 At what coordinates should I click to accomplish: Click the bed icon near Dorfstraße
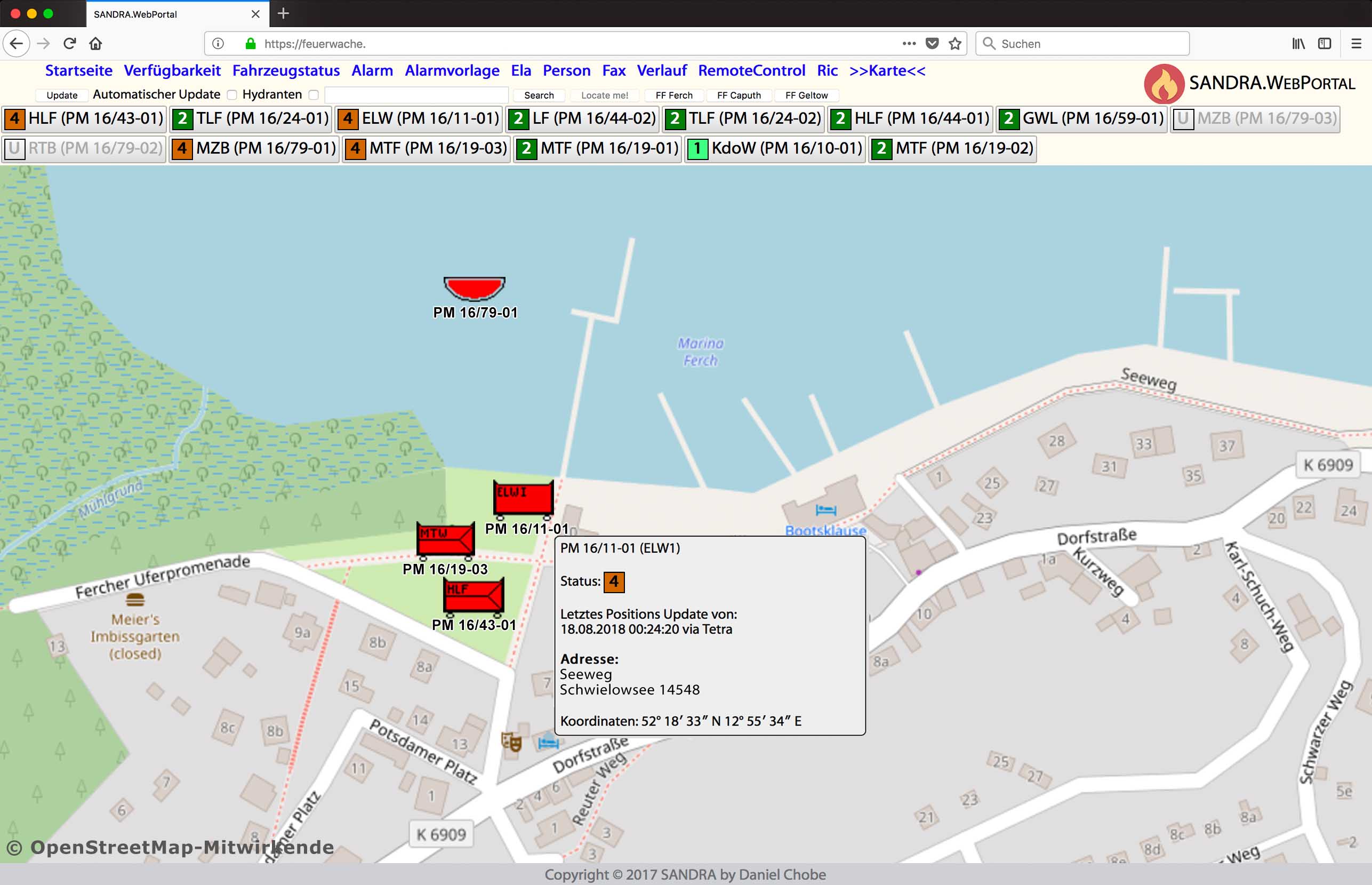pyautogui.click(x=549, y=743)
